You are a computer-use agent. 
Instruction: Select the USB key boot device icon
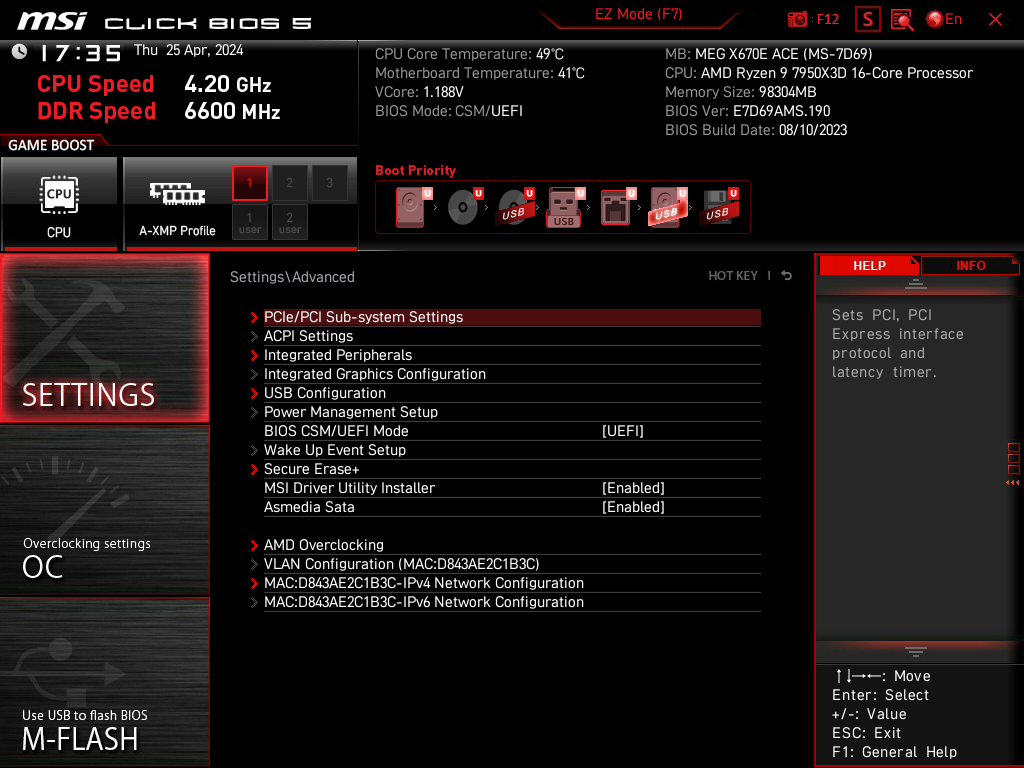pyautogui.click(x=566, y=207)
